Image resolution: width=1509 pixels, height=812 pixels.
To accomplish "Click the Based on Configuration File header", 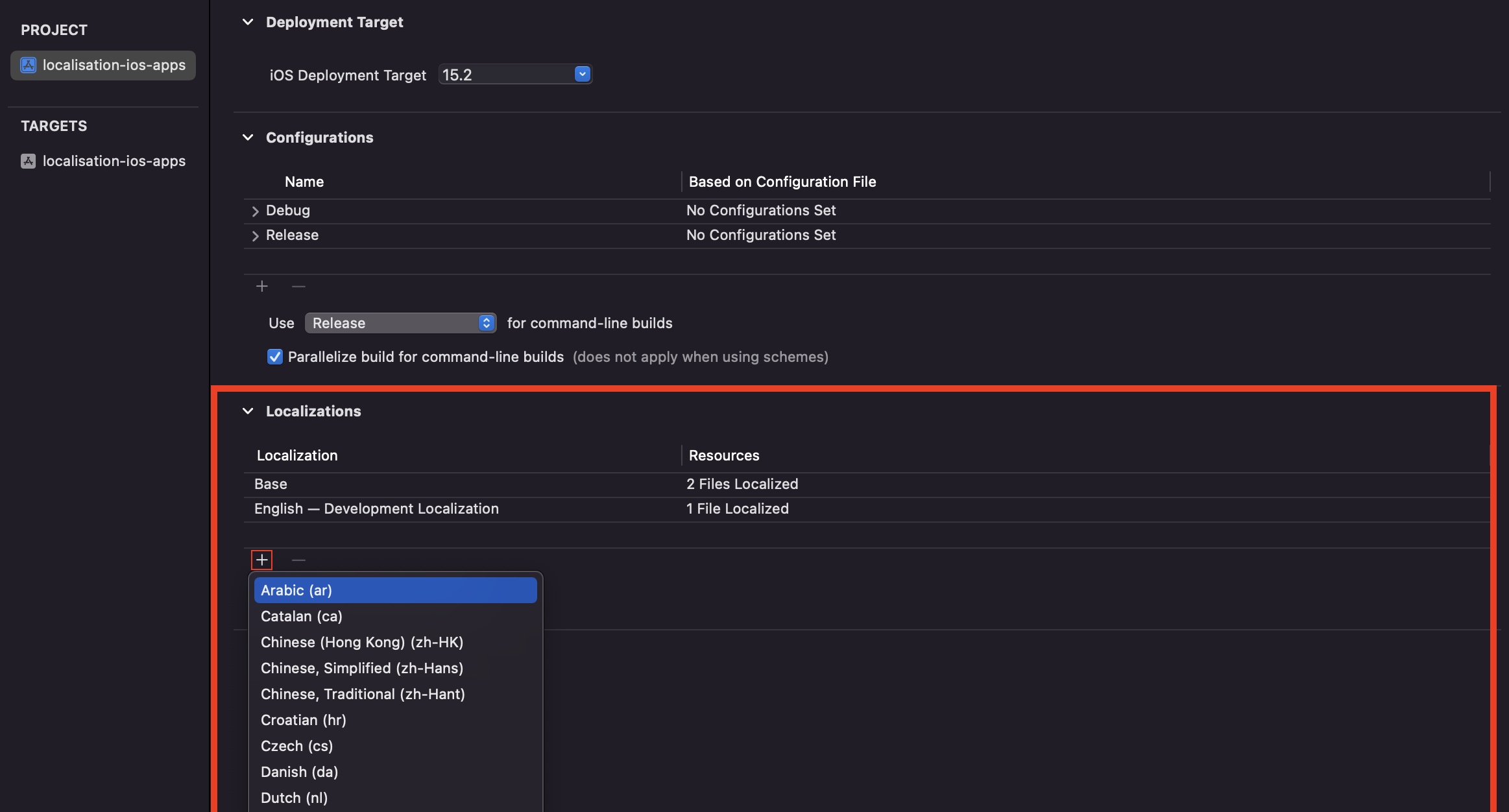I will 782,182.
